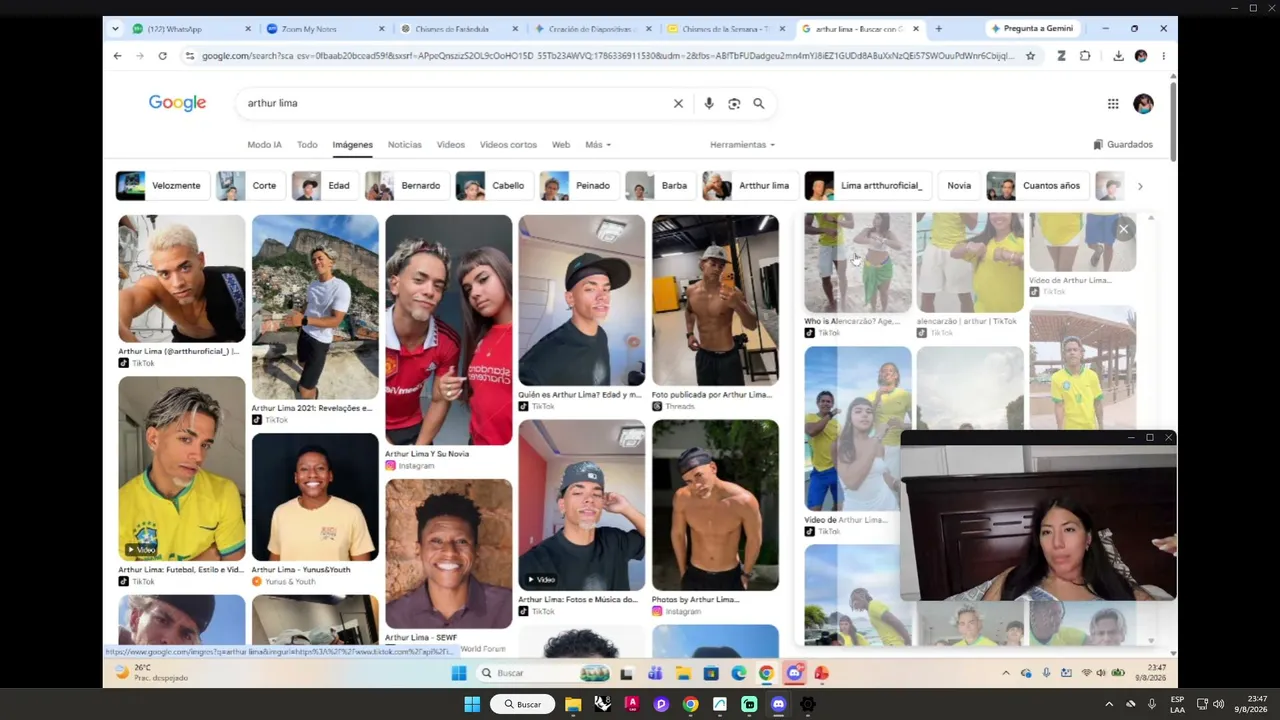
Task: Click the Search box on the outer taskbar
Action: tap(523, 704)
